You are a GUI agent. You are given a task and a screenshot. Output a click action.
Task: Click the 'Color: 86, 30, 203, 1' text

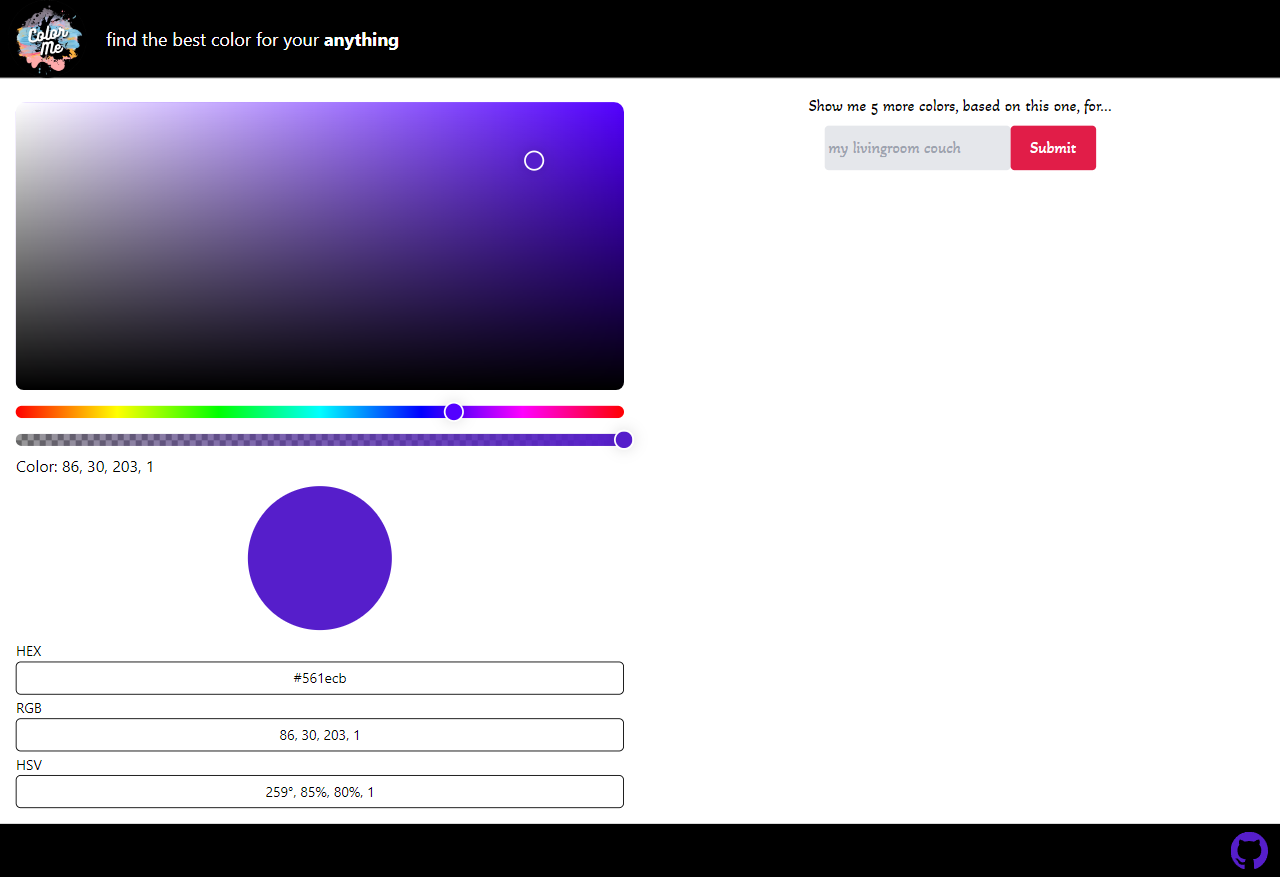[85, 467]
